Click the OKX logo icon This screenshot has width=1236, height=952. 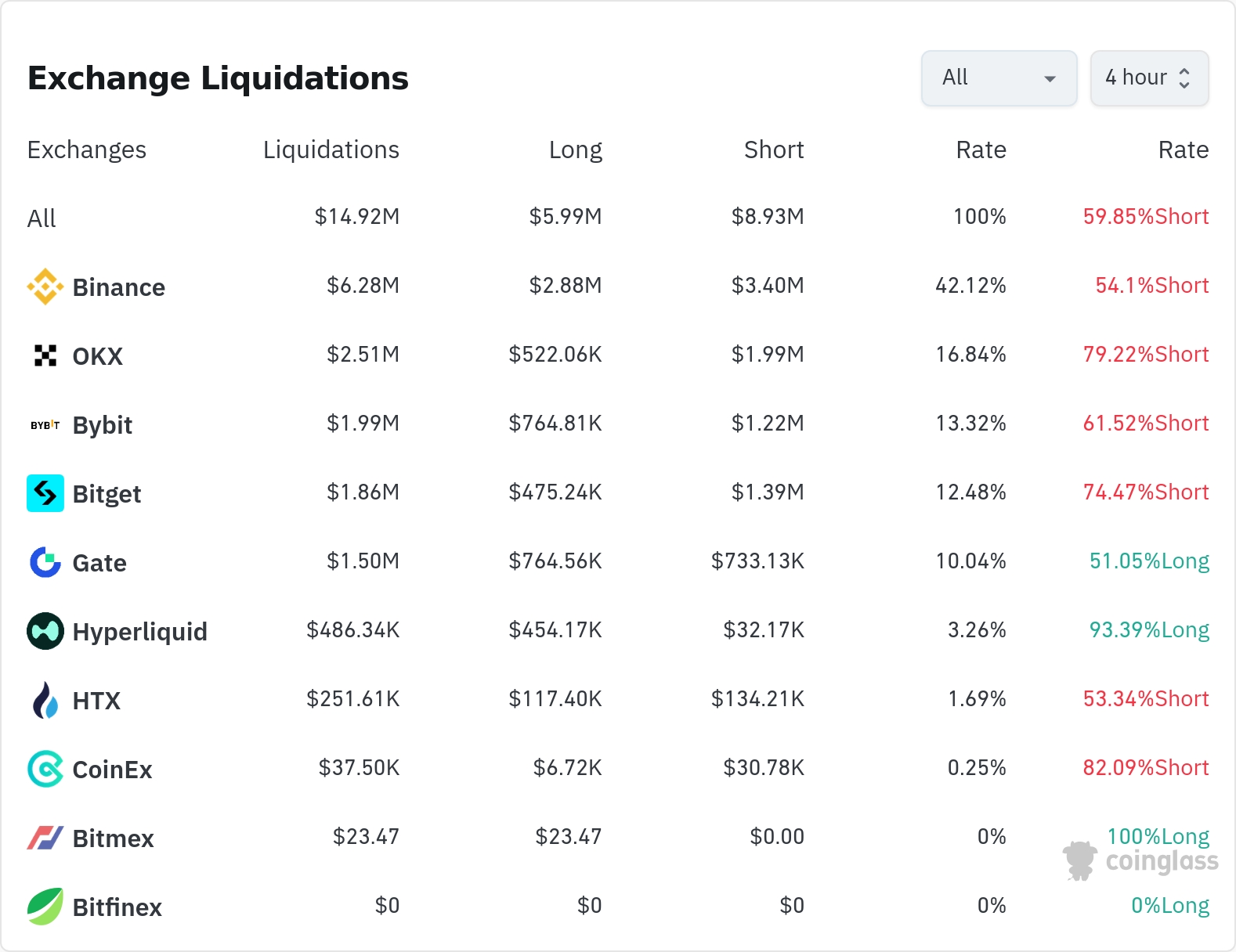[45, 355]
